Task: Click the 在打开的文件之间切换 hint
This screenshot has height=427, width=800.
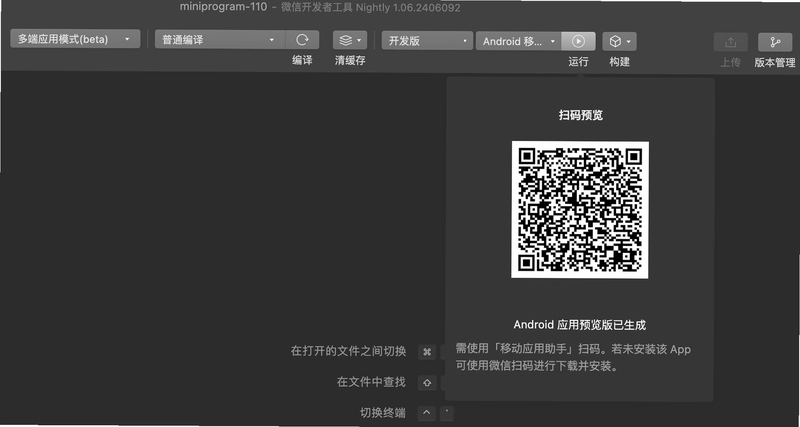Action: [x=348, y=351]
